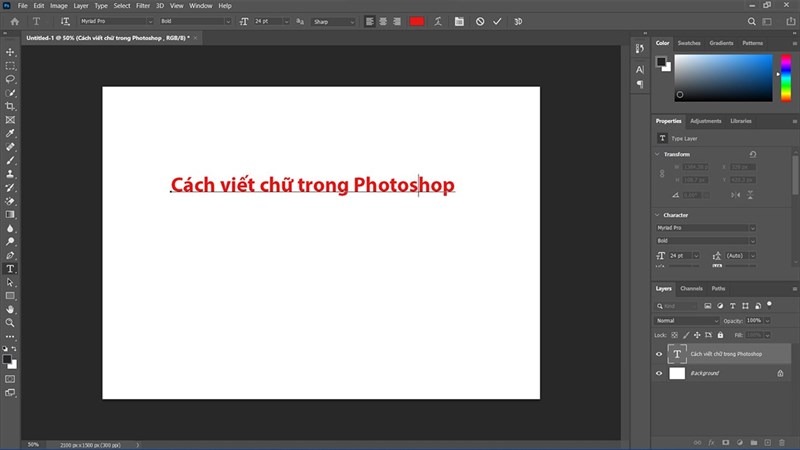Click the hue slider strip
Viewport: 800px width, 450px height.
(786, 78)
